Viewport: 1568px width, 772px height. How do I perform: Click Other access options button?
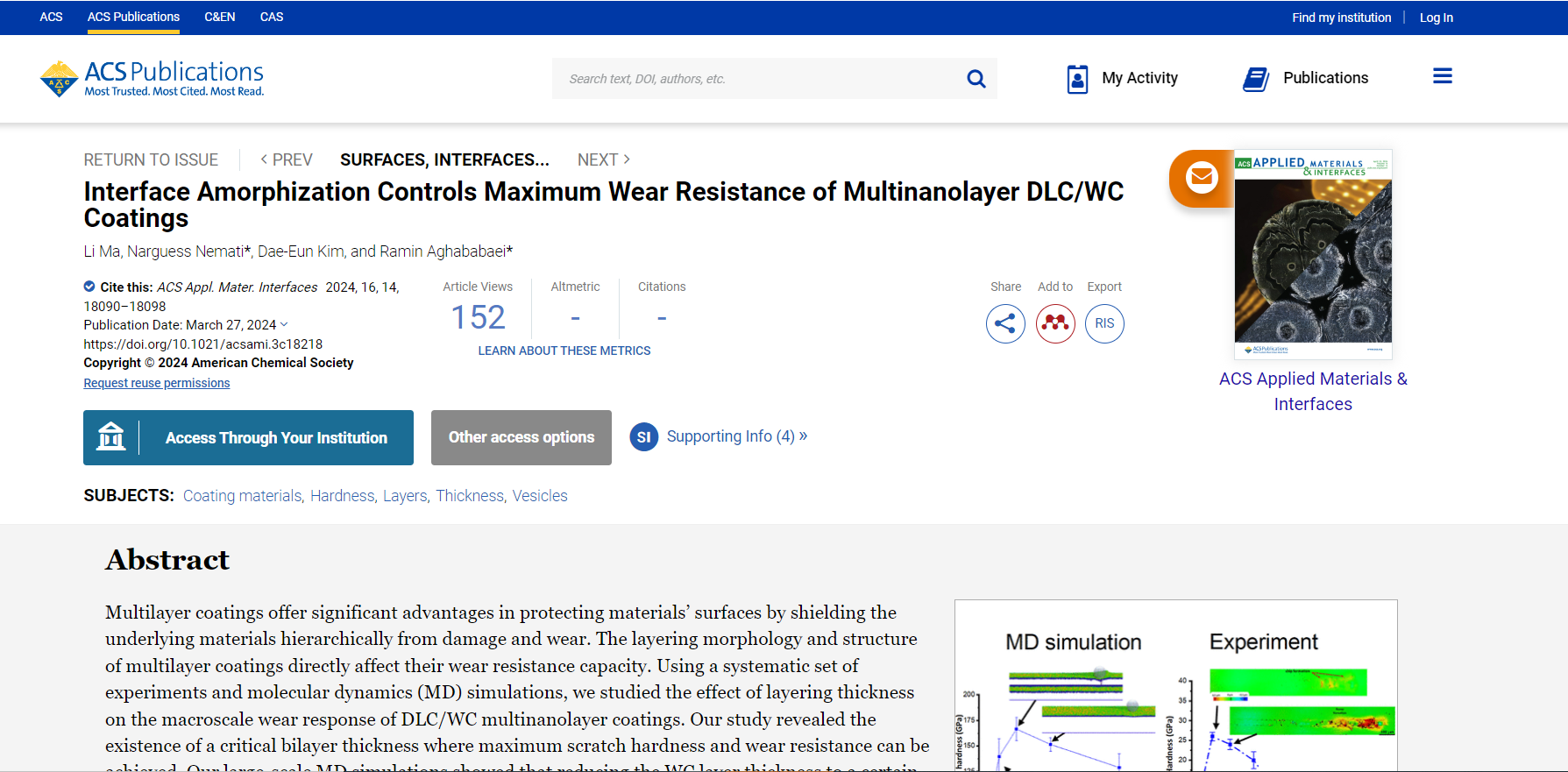(521, 437)
